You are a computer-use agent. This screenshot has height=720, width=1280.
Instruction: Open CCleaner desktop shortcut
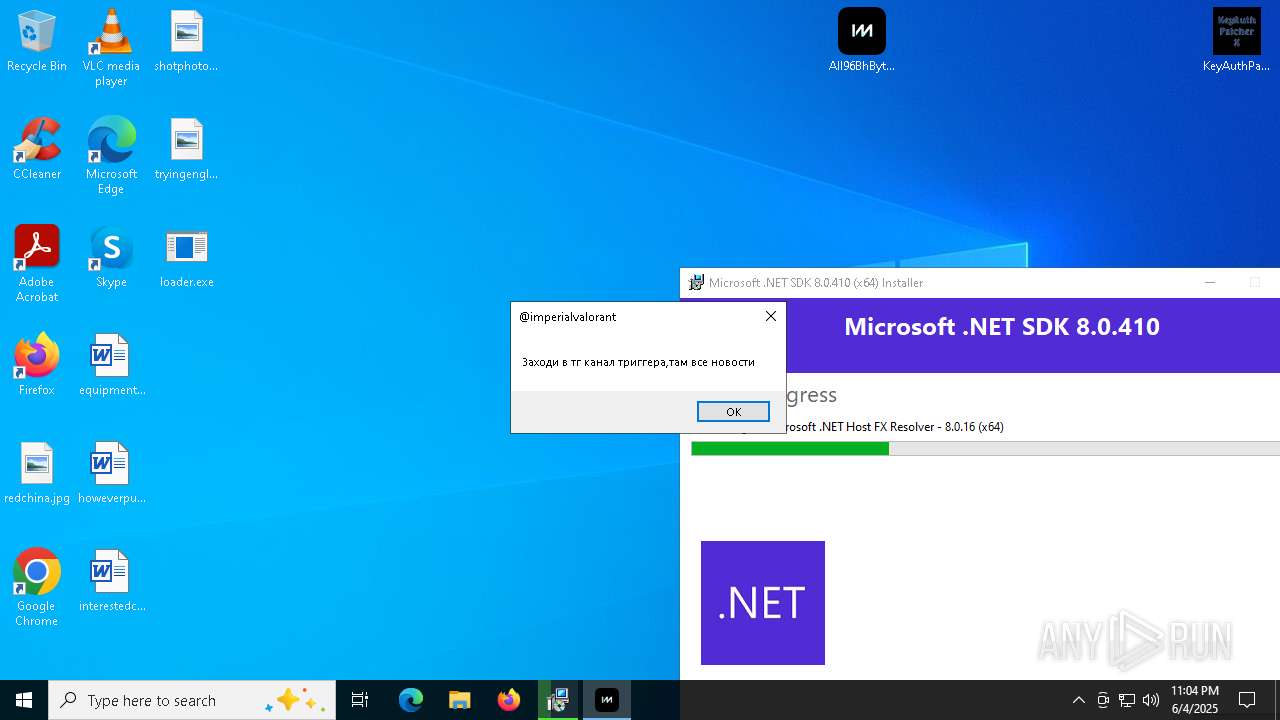point(37,149)
